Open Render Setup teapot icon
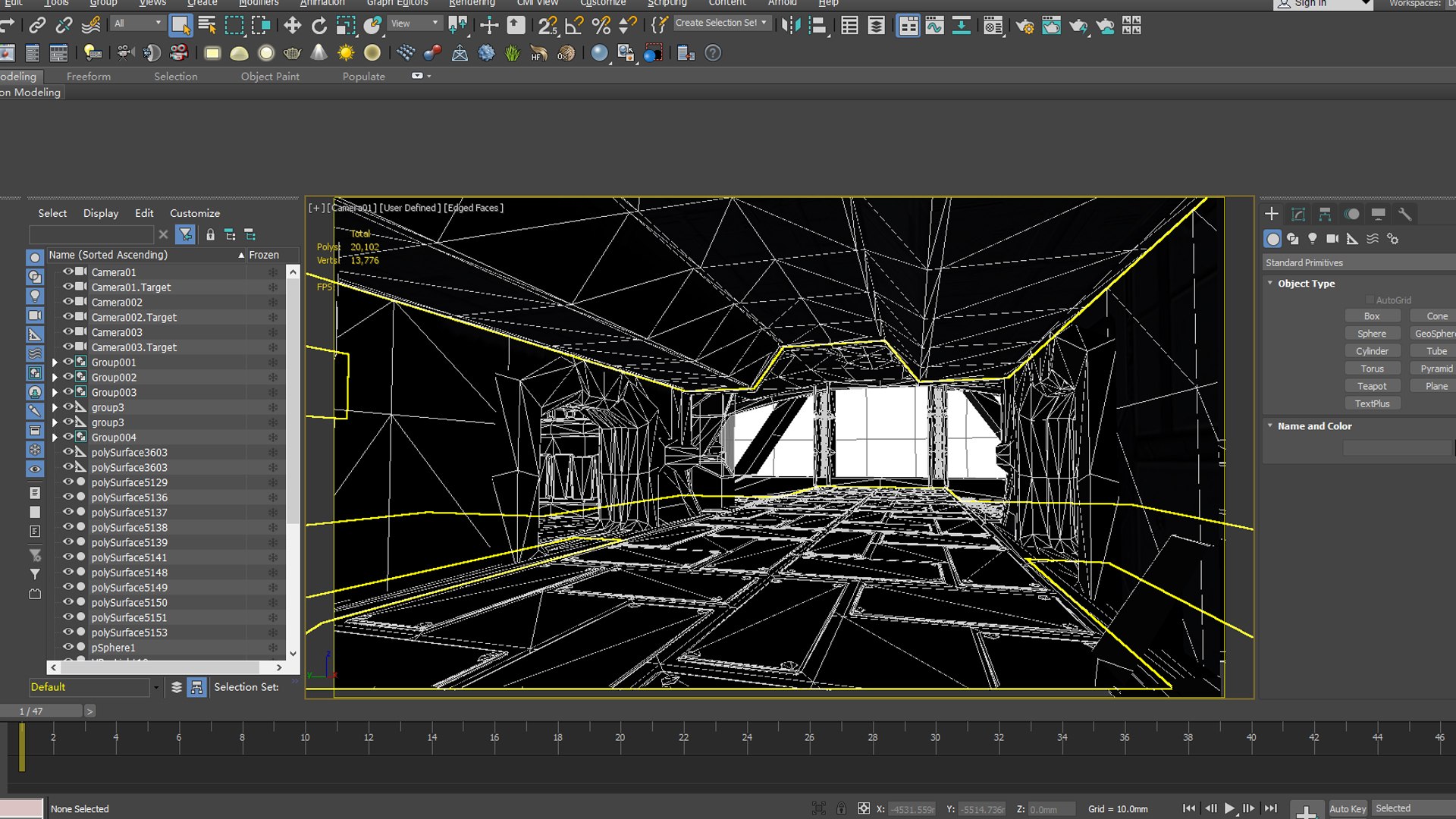Image resolution: width=1456 pixels, height=819 pixels. tap(1025, 27)
